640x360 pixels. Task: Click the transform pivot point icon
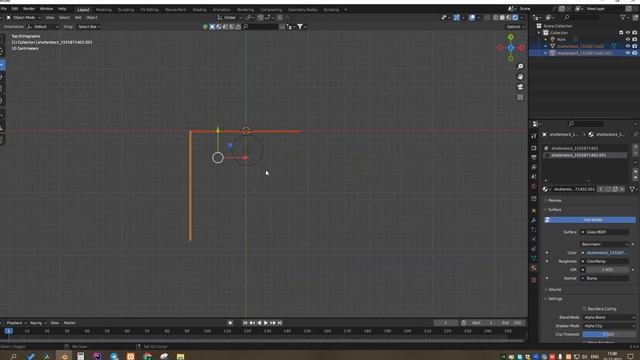pos(249,18)
